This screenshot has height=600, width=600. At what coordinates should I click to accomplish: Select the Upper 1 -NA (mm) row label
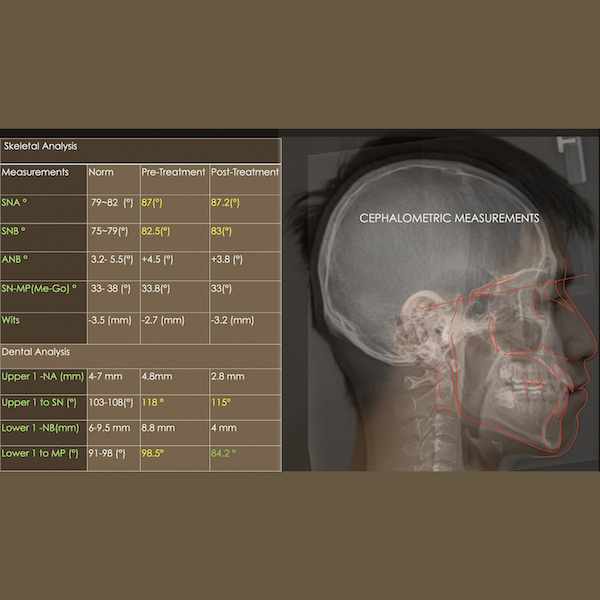pyautogui.click(x=41, y=376)
